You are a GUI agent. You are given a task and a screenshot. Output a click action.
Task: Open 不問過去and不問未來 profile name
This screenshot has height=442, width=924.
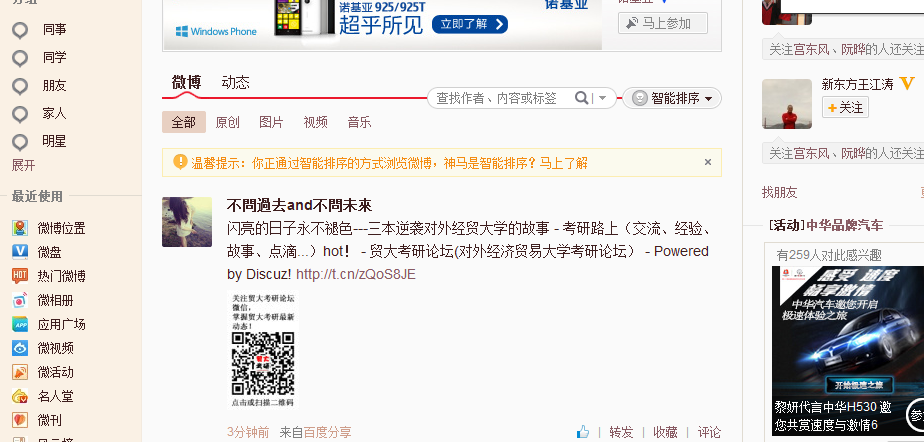coord(299,205)
